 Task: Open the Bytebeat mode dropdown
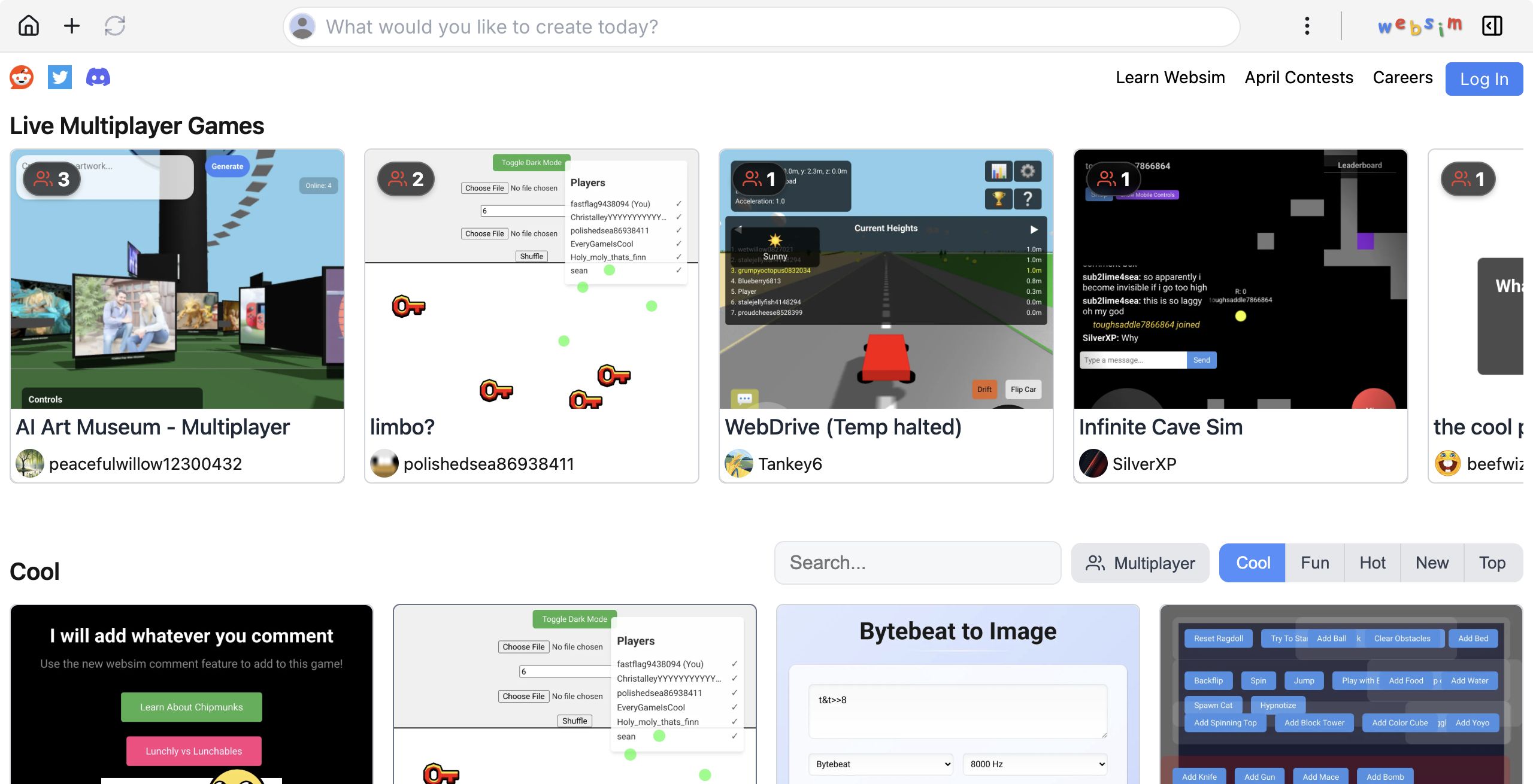click(880, 764)
